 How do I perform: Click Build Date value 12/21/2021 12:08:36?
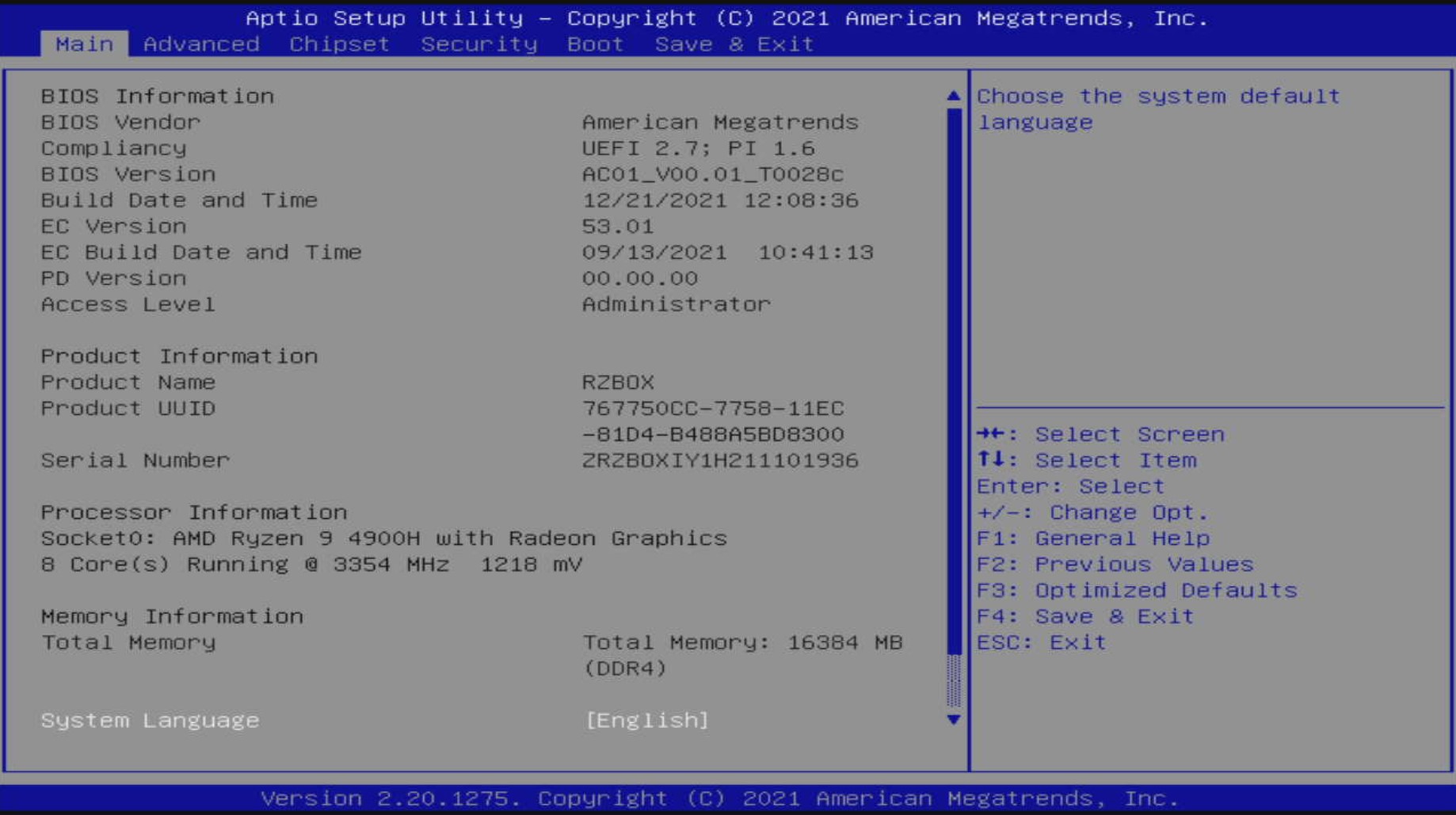720,200
